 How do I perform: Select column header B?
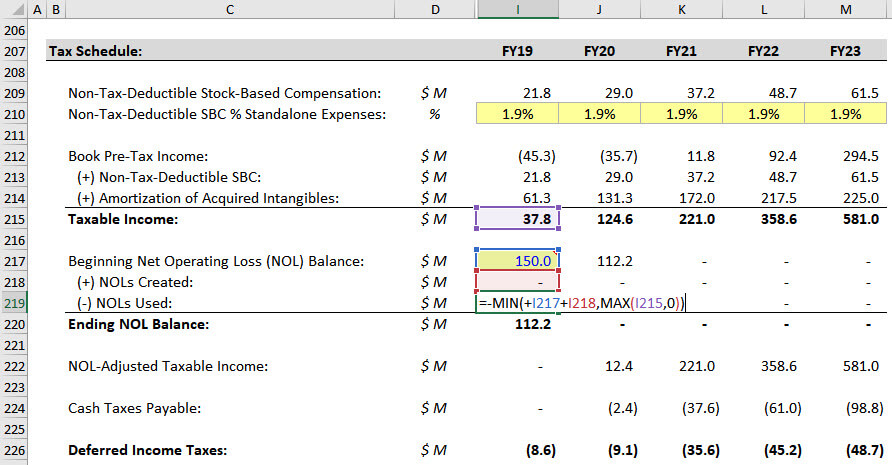[x=56, y=9]
